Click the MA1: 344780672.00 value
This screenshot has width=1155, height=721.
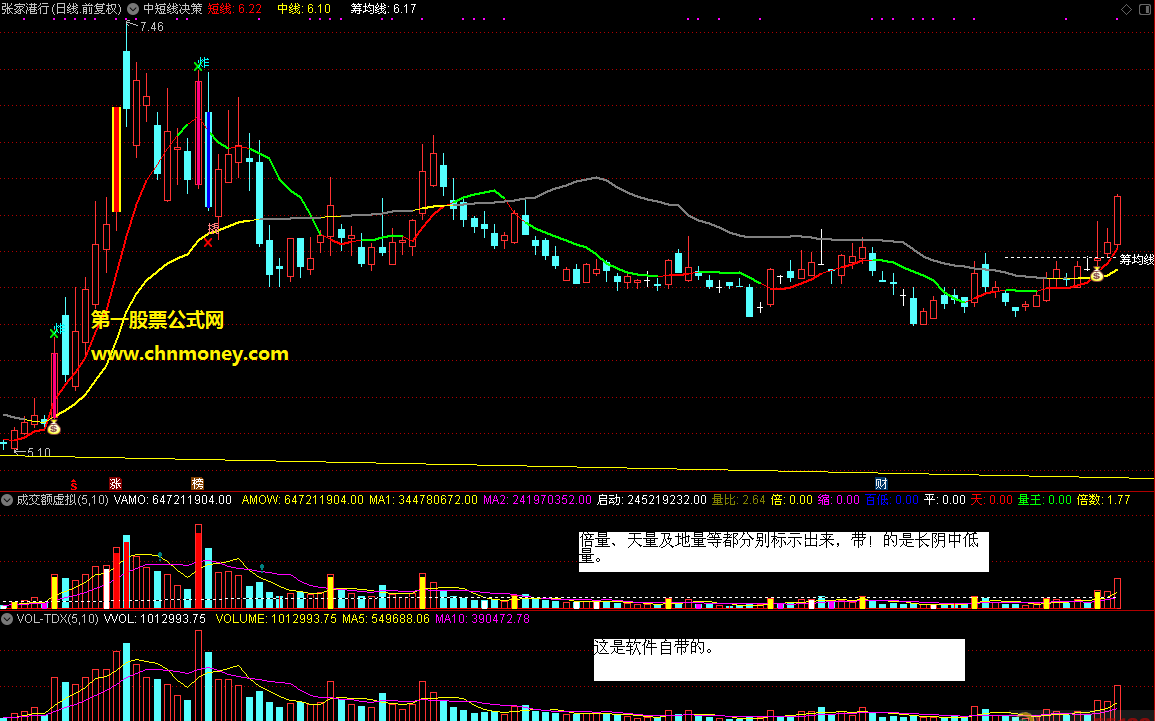pos(423,499)
